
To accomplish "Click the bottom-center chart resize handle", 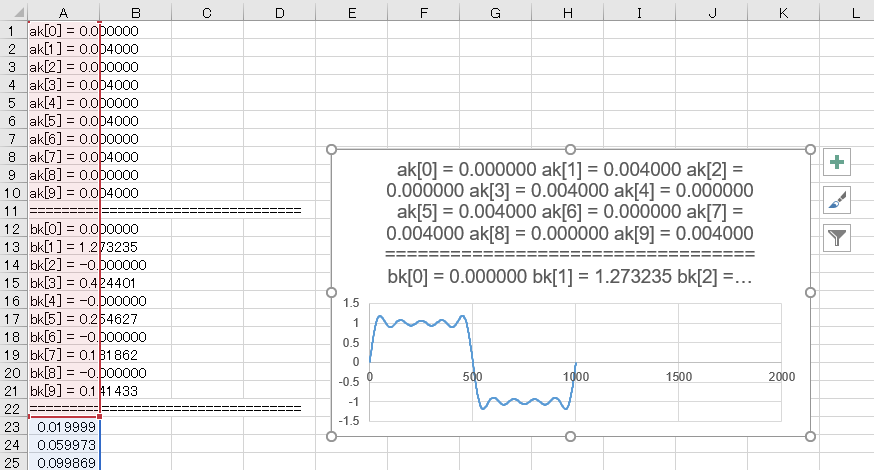I will pyautogui.click(x=570, y=436).
